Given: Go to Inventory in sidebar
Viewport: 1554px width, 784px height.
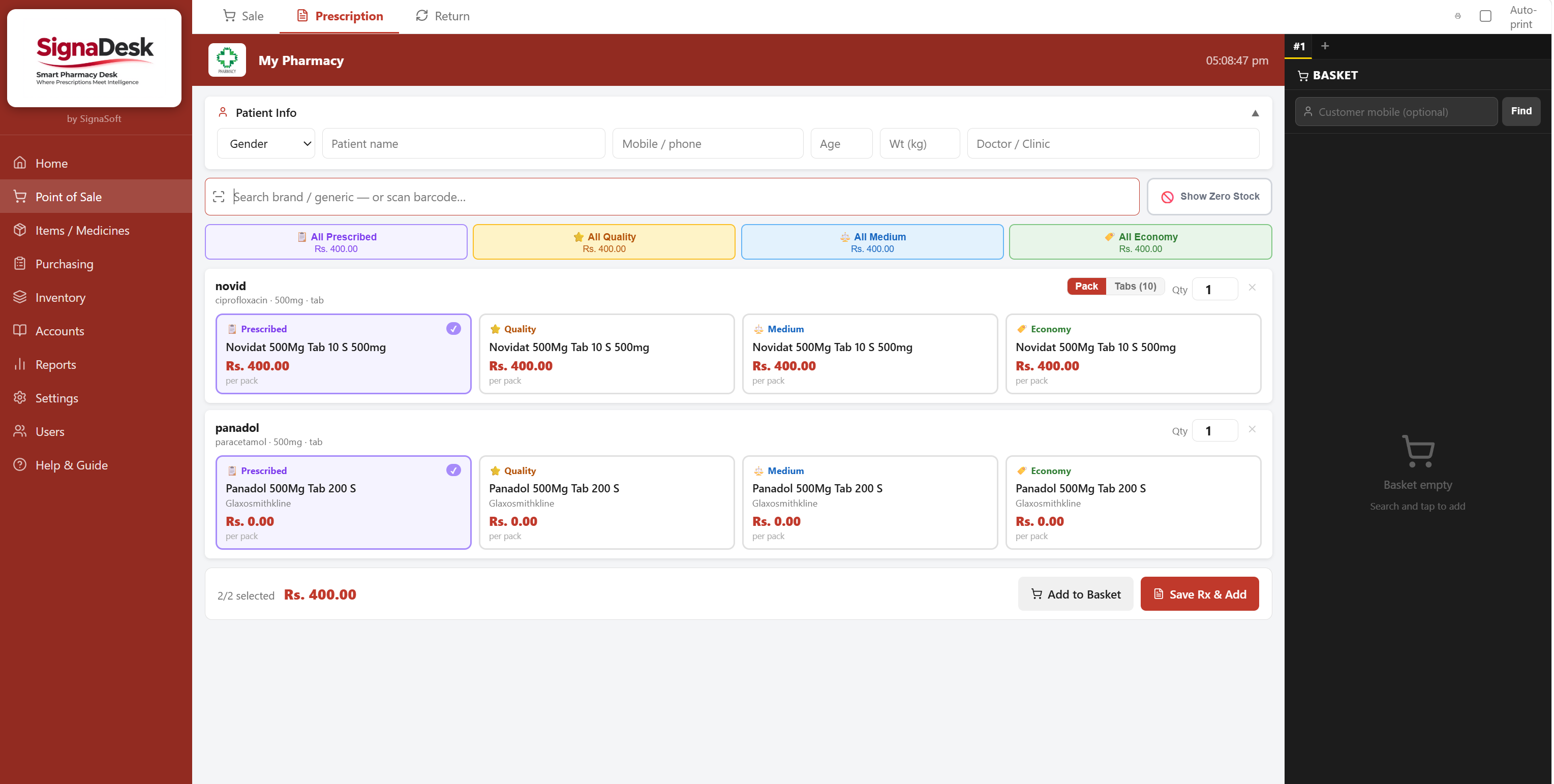Looking at the screenshot, I should pyautogui.click(x=59, y=297).
